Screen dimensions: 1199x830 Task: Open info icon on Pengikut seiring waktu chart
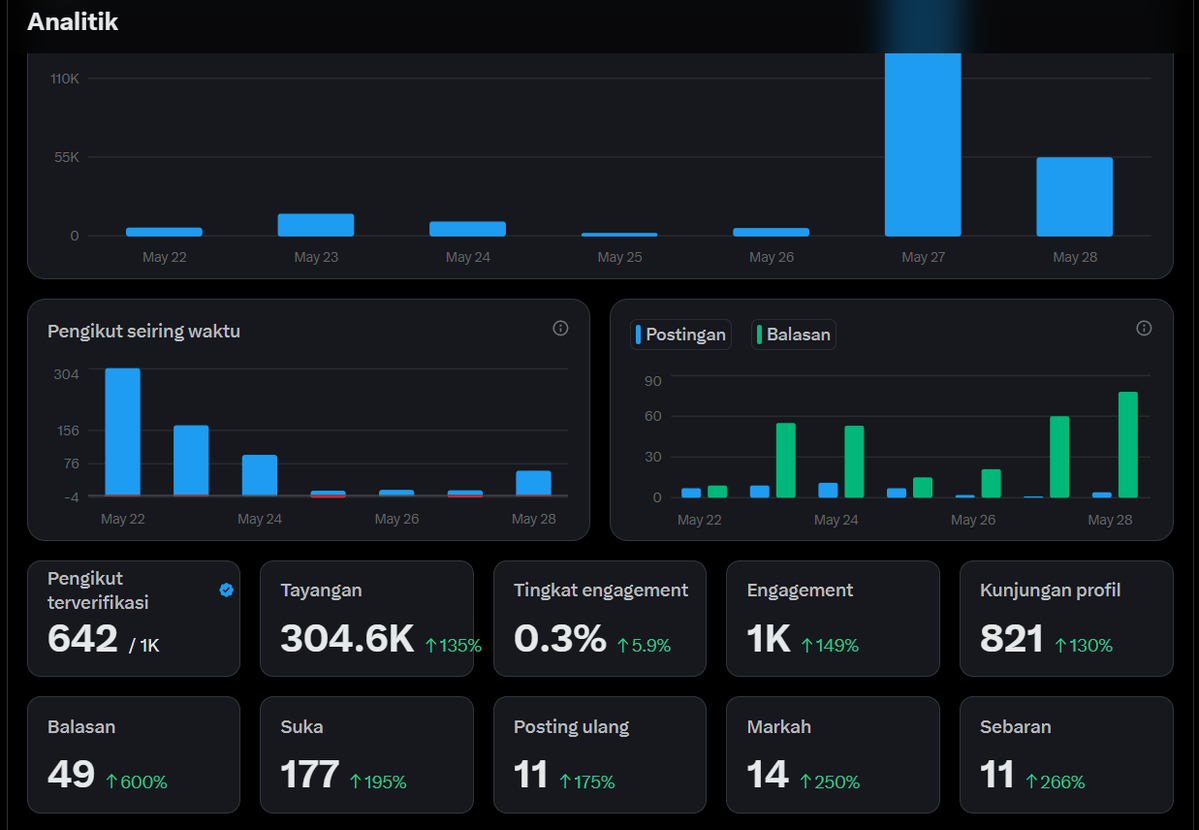561,328
